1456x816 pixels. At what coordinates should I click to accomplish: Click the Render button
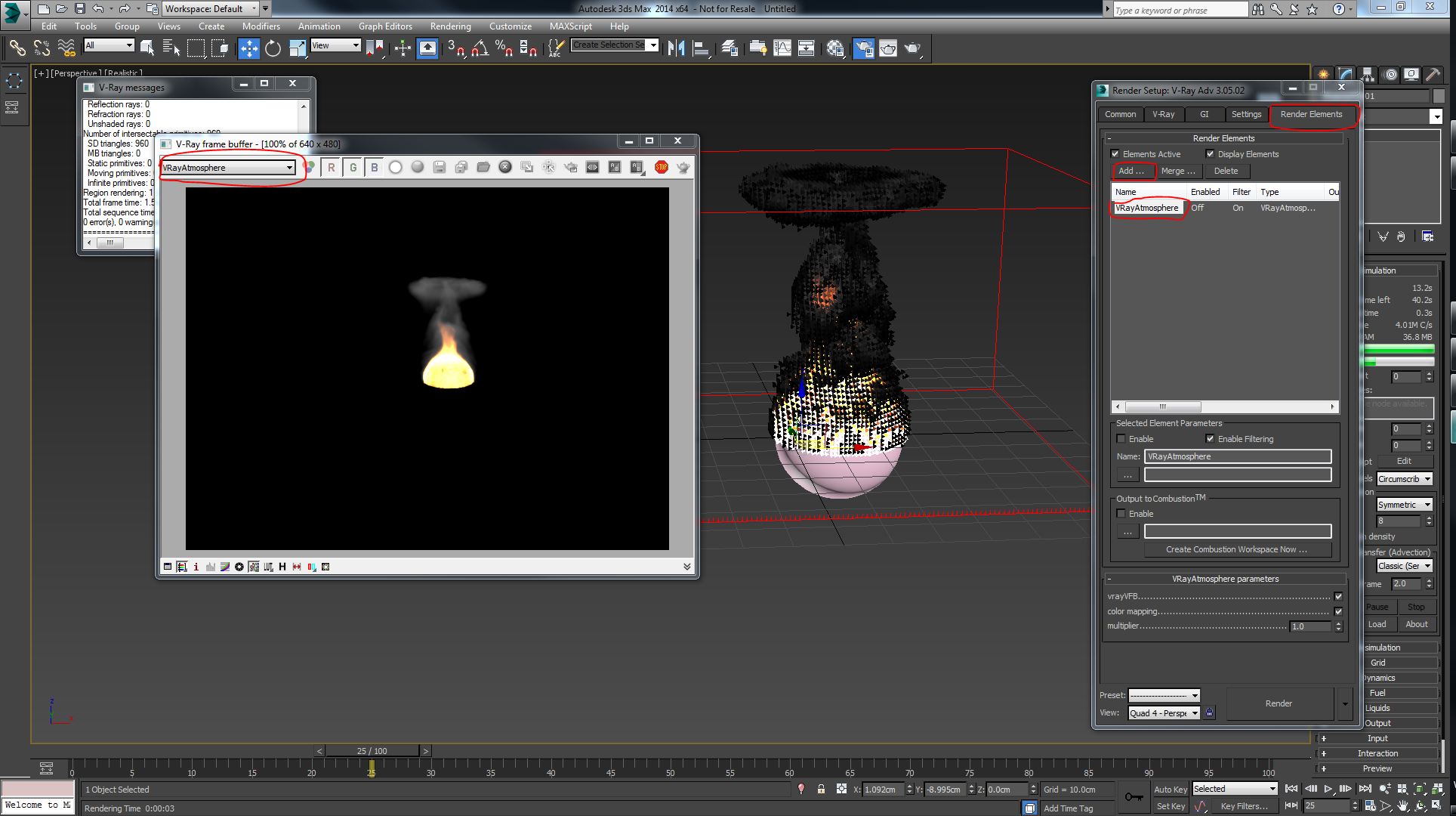pyautogui.click(x=1279, y=703)
